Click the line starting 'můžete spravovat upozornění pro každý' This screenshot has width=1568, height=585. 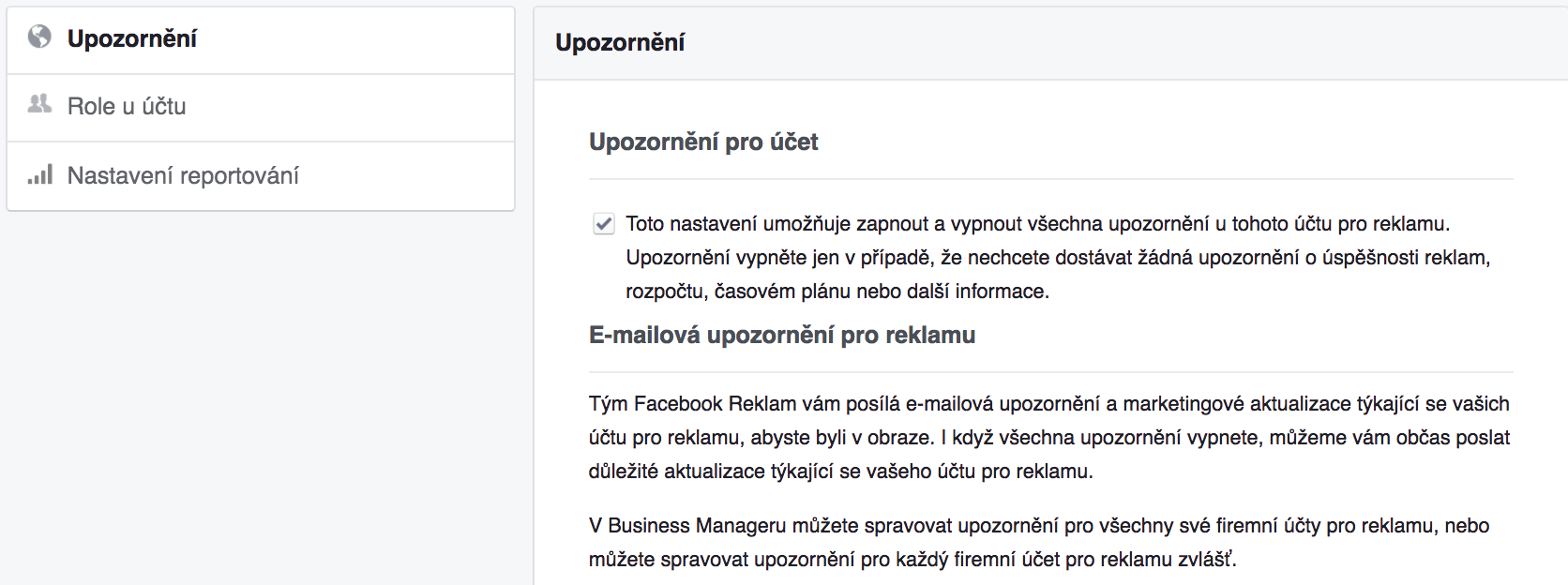click(912, 560)
